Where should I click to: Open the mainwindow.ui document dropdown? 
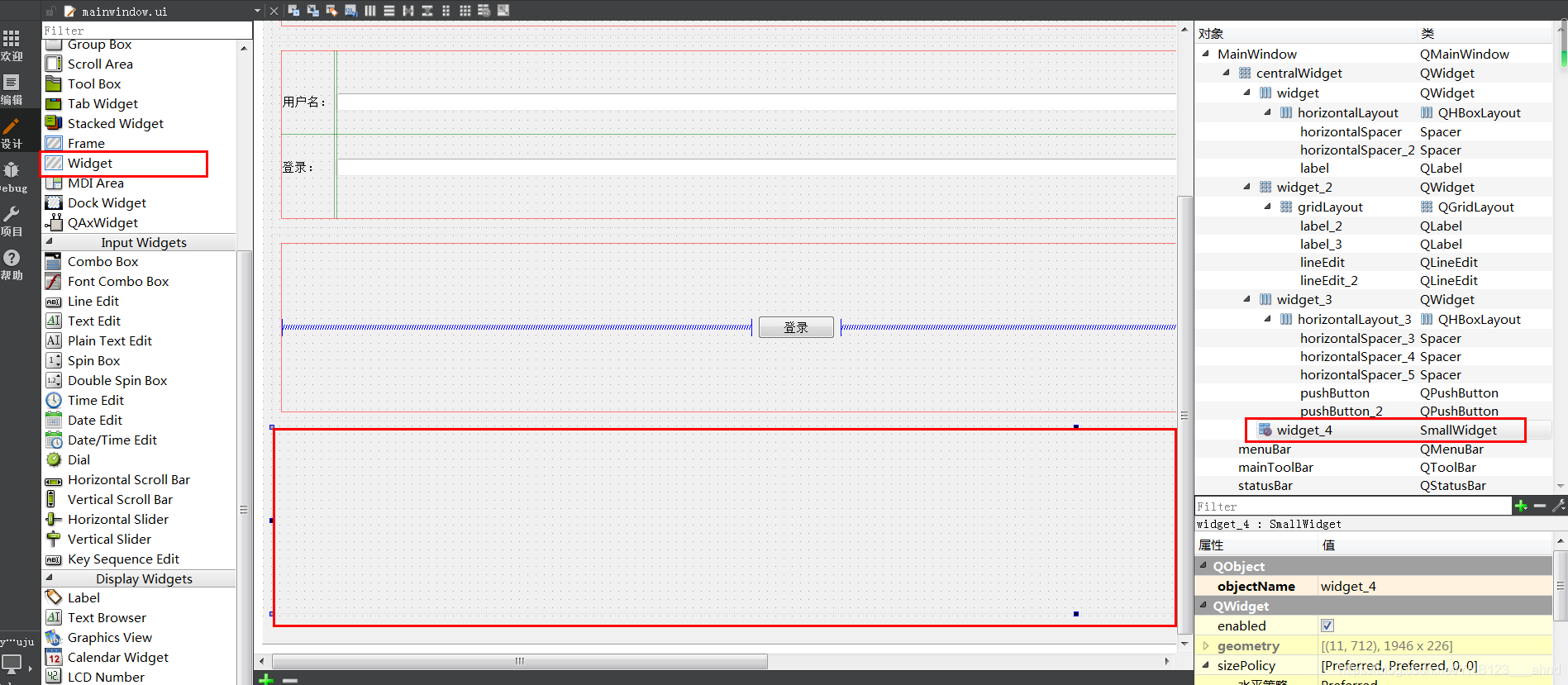[x=257, y=12]
